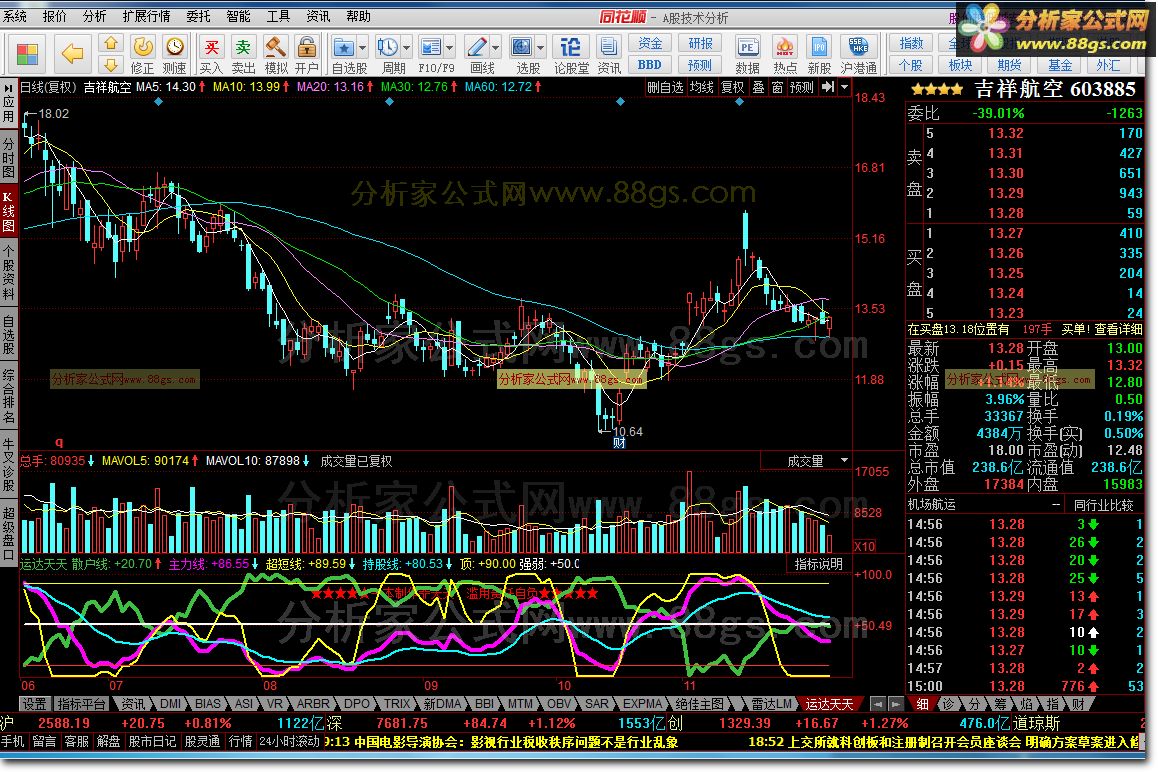Toggle the 复权 price adjustment option
This screenshot has height=772, width=1158.
click(733, 87)
